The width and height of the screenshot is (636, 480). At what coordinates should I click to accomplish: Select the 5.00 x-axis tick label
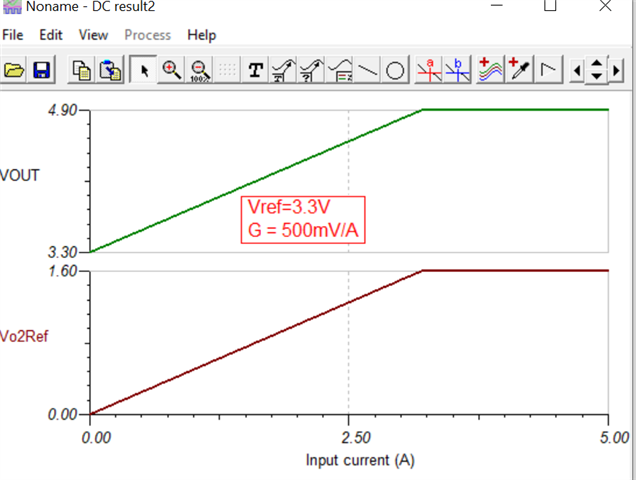615,438
